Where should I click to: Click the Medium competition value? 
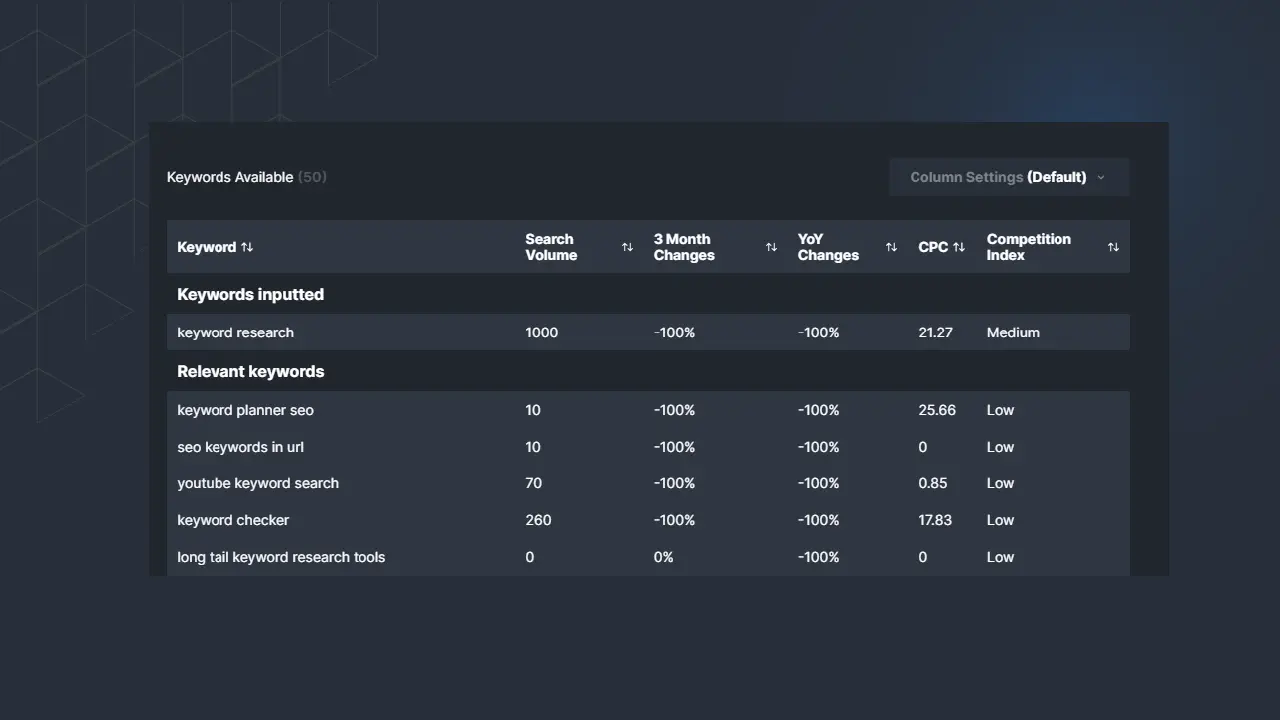coord(1013,332)
